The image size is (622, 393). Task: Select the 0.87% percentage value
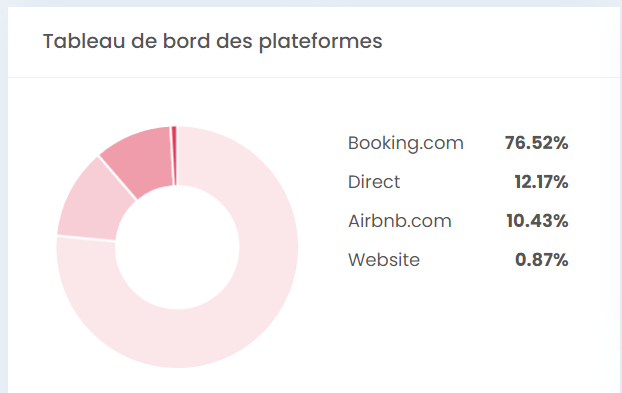click(541, 260)
